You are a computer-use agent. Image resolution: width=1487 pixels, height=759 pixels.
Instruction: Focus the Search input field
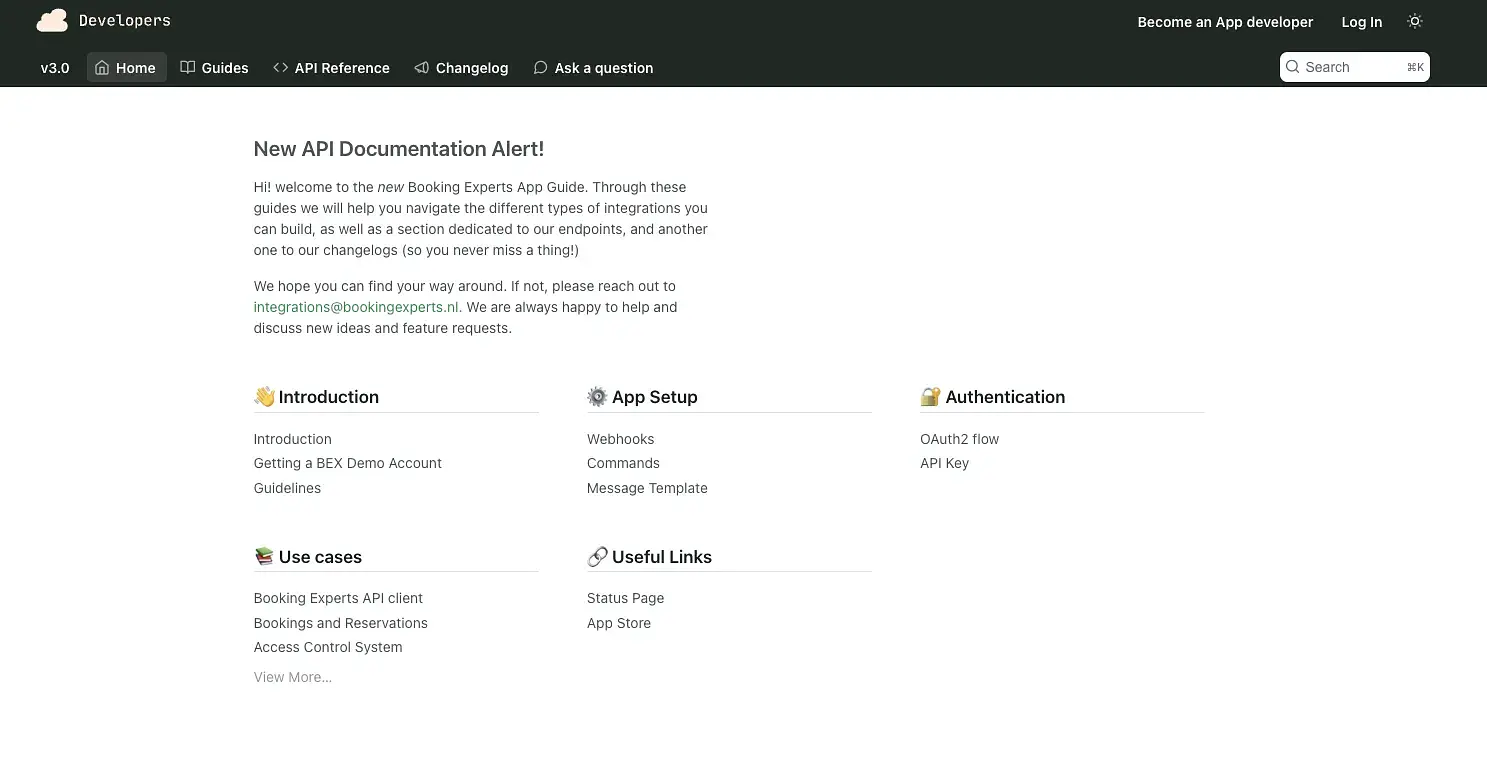1350,67
